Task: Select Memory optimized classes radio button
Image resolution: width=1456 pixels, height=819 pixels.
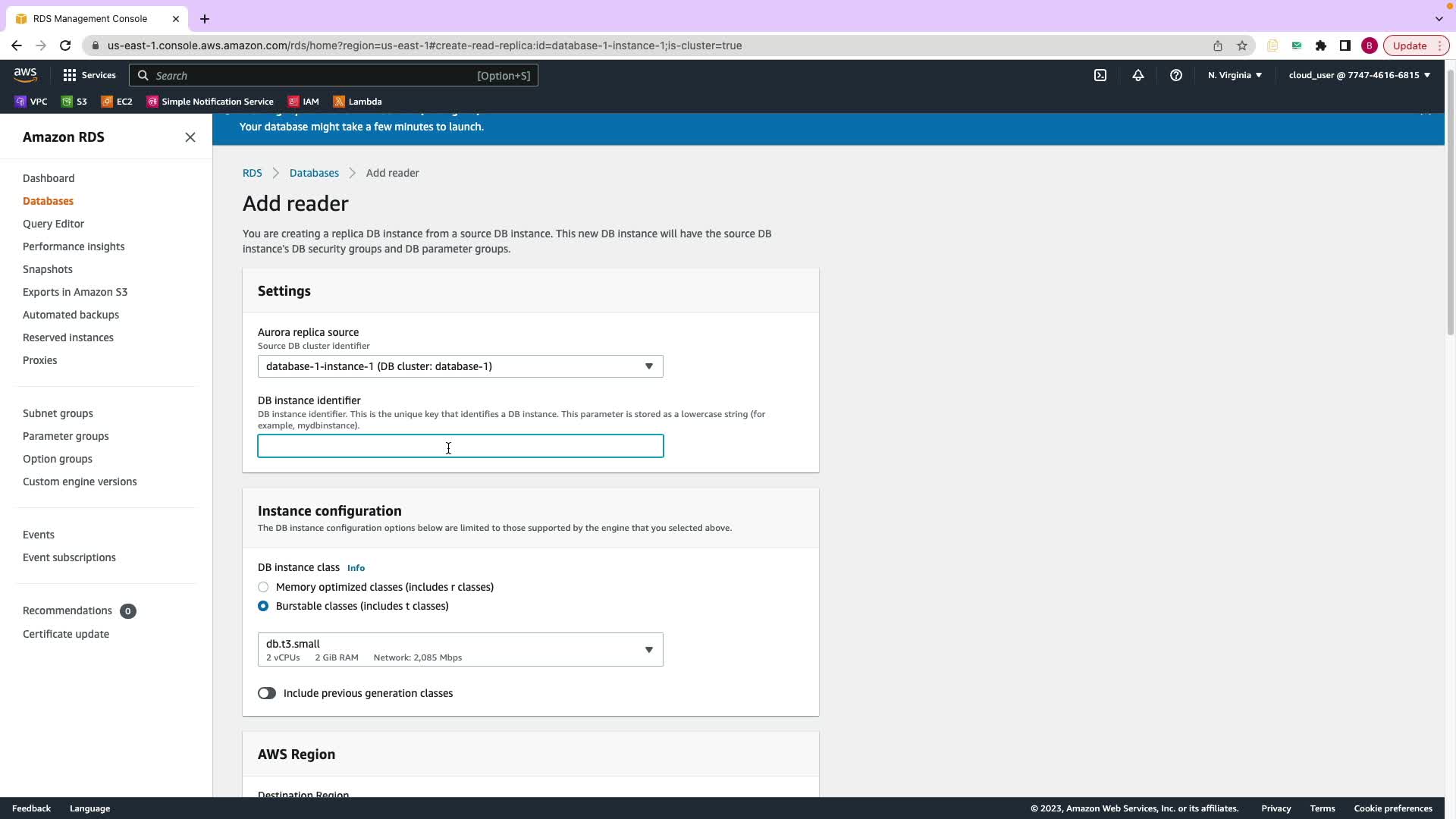Action: [x=263, y=587]
